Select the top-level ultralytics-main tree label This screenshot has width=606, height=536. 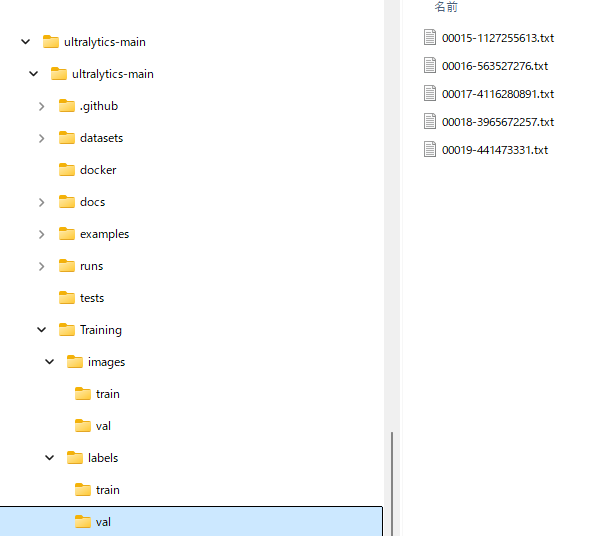(x=105, y=42)
